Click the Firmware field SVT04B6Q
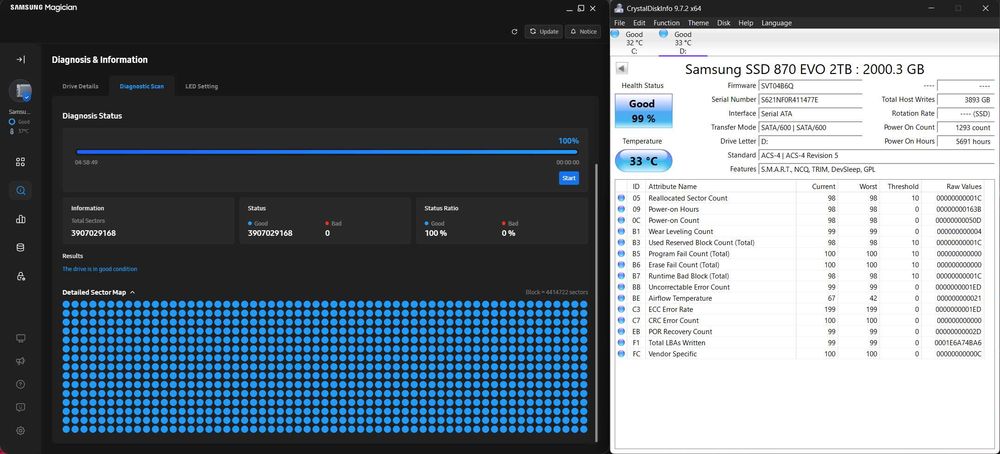This screenshot has height=454, width=1000. click(x=810, y=85)
